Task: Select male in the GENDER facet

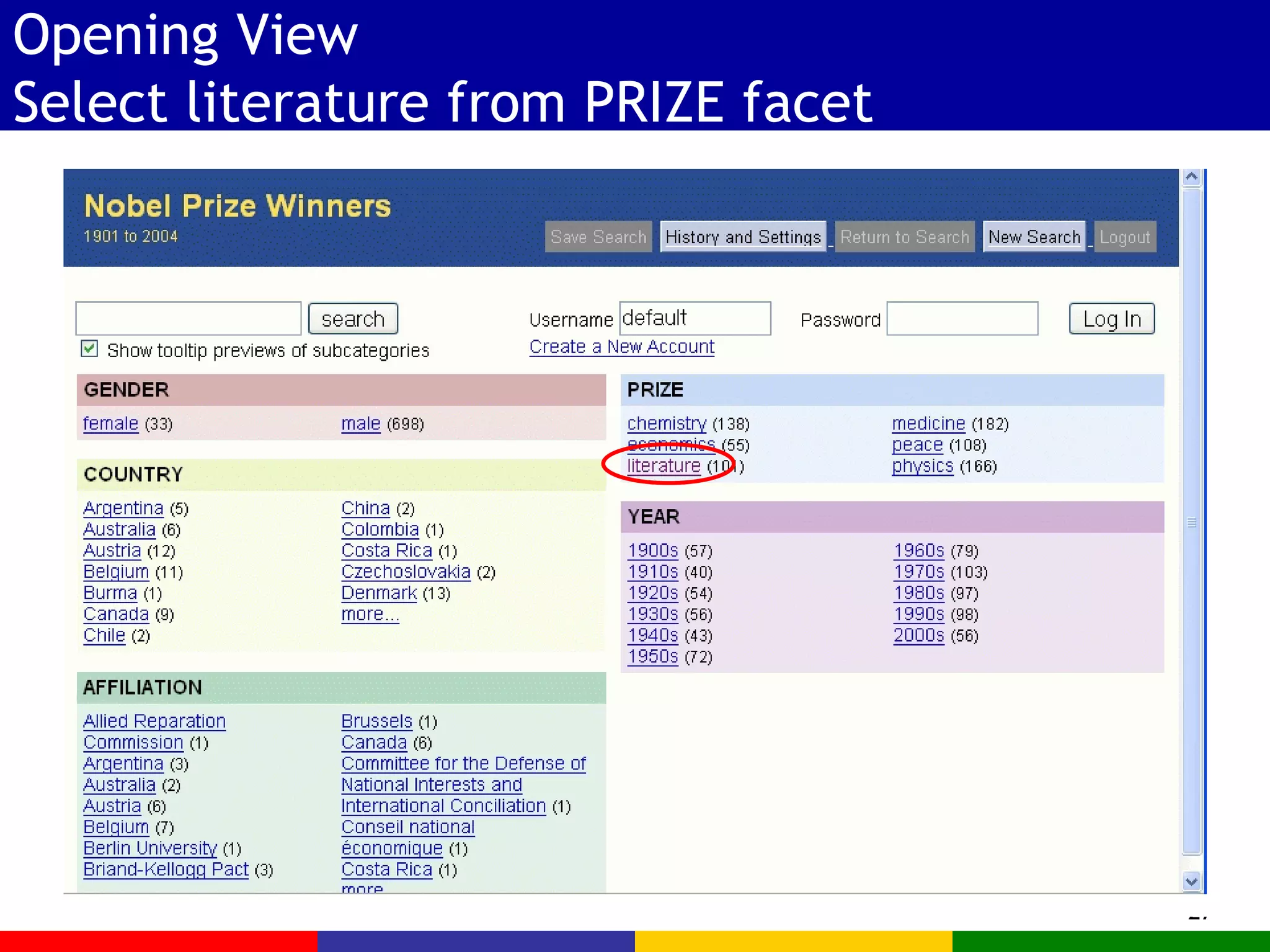Action: (361, 423)
